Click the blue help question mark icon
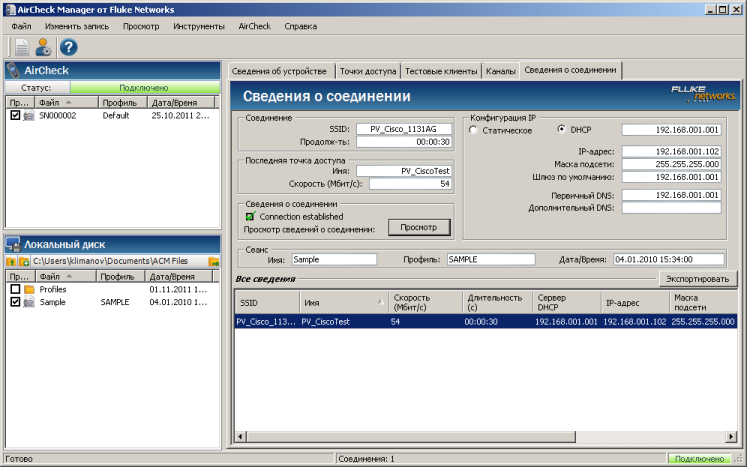 pyautogui.click(x=69, y=47)
